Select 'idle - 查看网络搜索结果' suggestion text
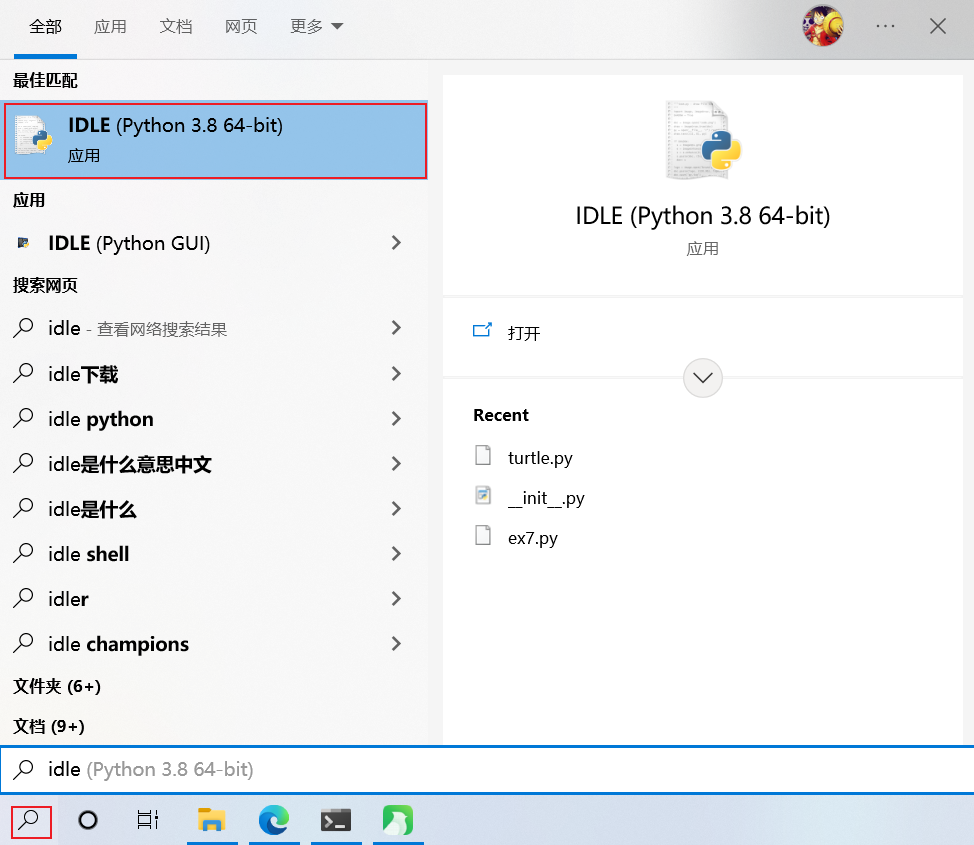This screenshot has width=974, height=845. [x=138, y=329]
